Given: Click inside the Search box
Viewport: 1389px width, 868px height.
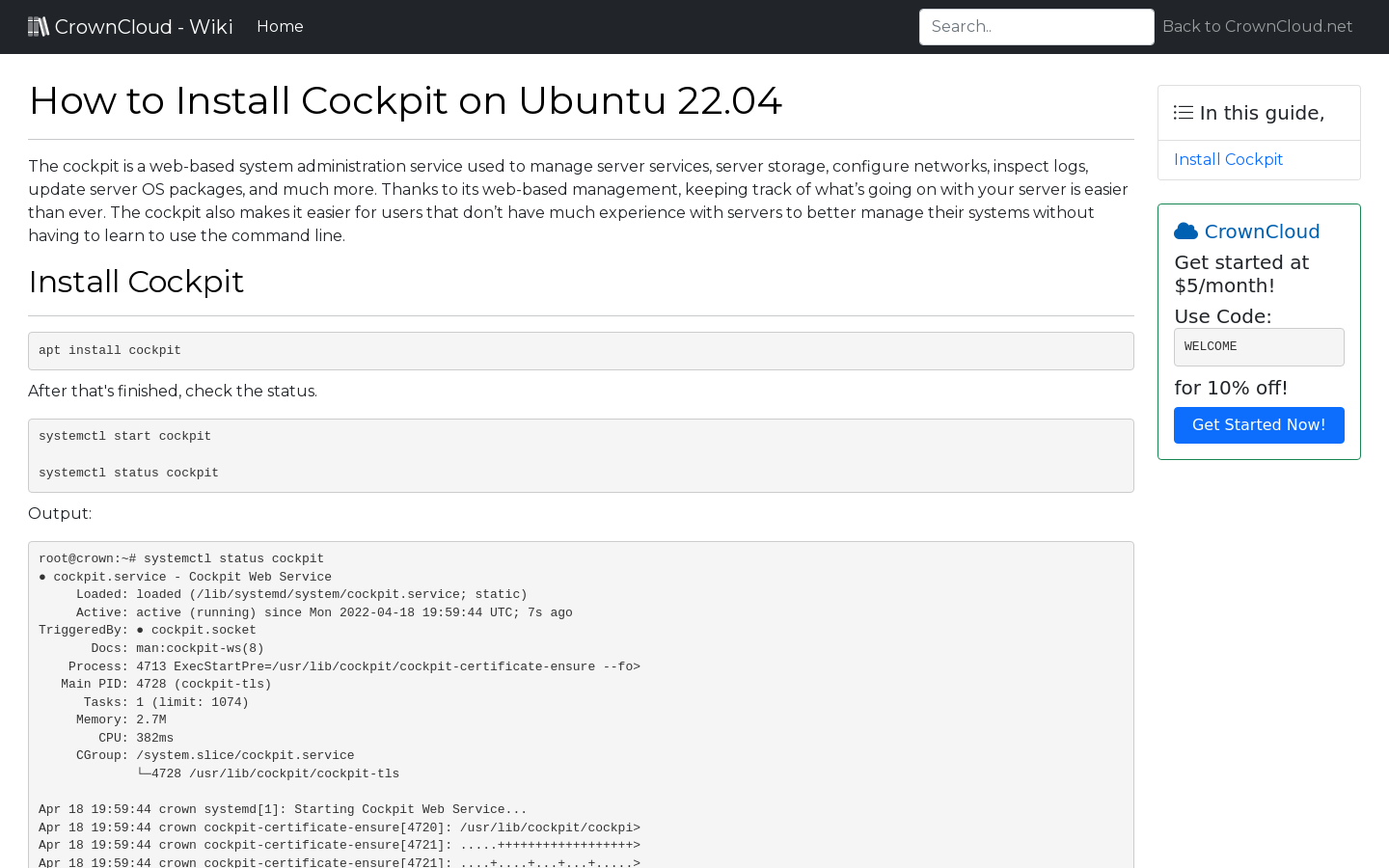Looking at the screenshot, I should pyautogui.click(x=1036, y=26).
